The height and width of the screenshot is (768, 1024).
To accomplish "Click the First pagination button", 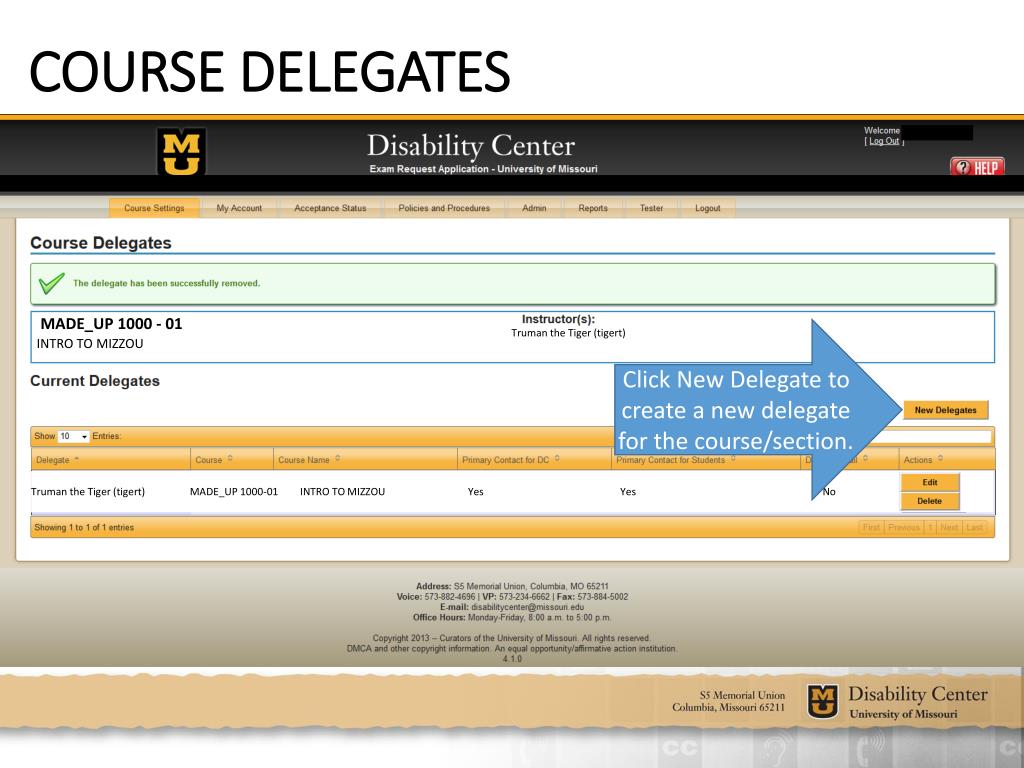I will pos(871,527).
